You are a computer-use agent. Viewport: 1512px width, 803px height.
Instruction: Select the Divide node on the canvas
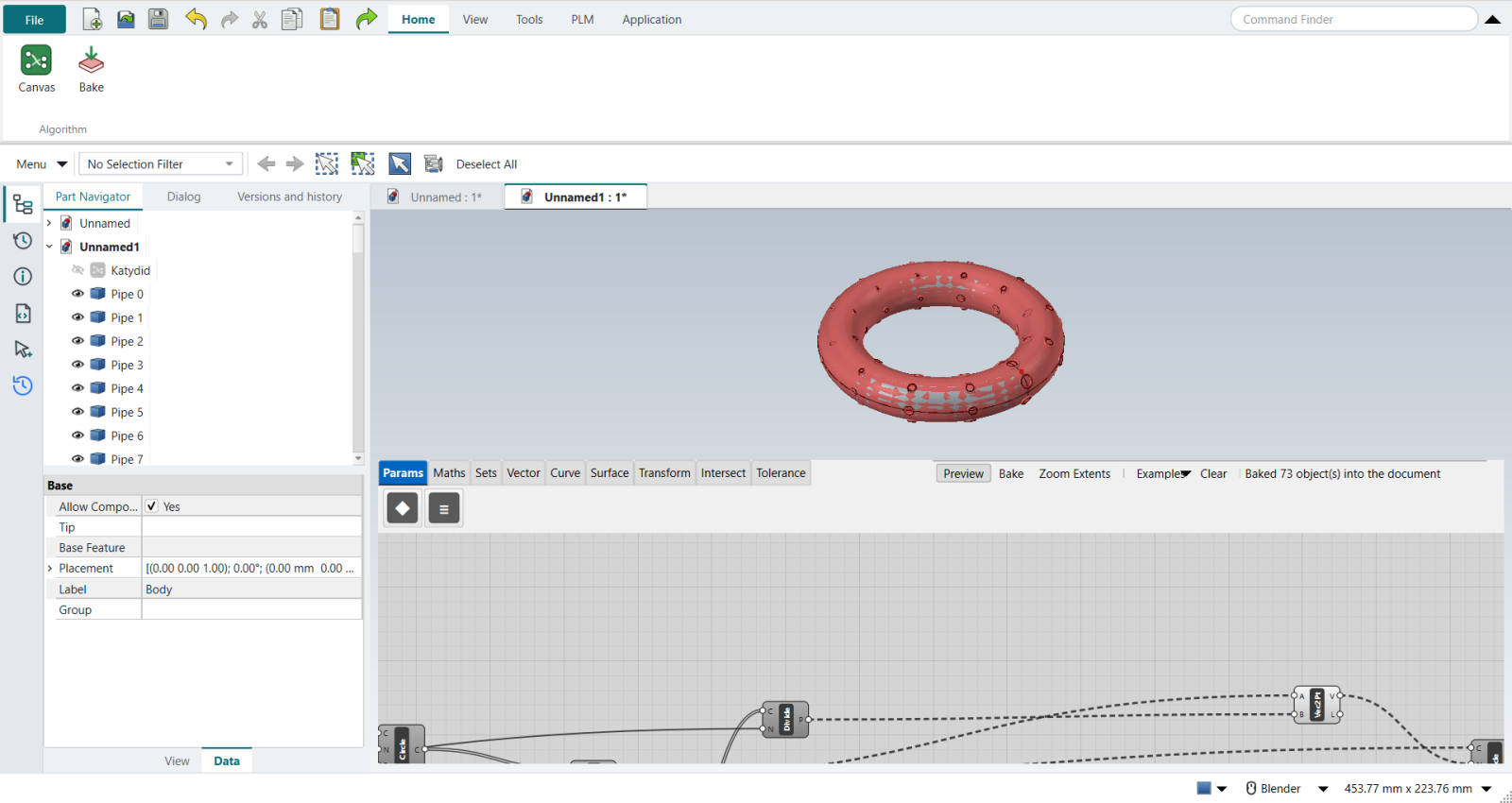[x=786, y=720]
